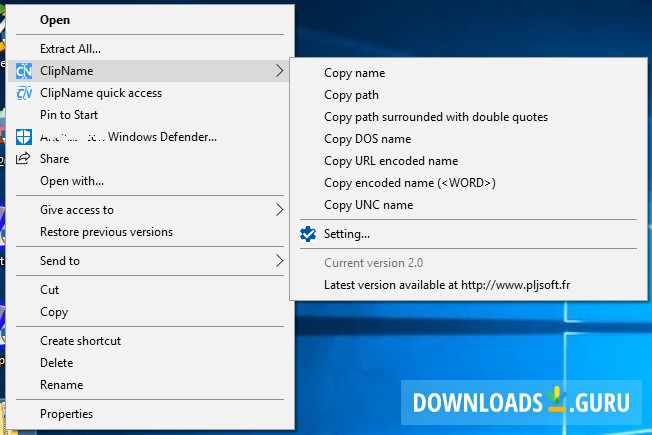Choose Delete from the context menu

(150, 363)
